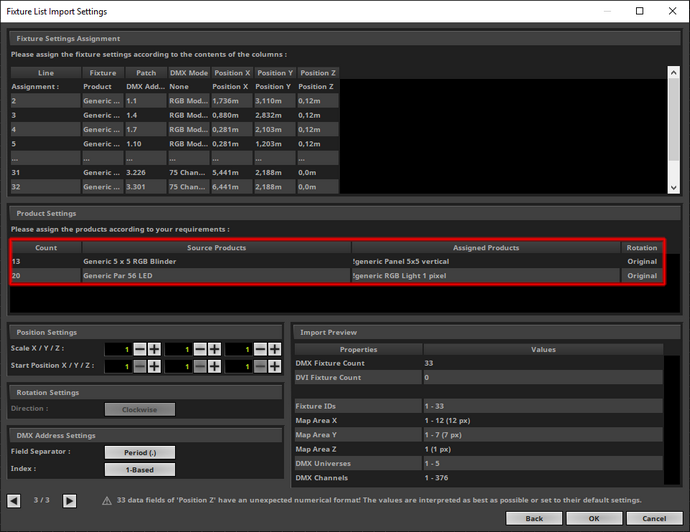Increase Start Position Z with plus
Image resolution: width=690 pixels, height=532 pixels.
coord(275,366)
